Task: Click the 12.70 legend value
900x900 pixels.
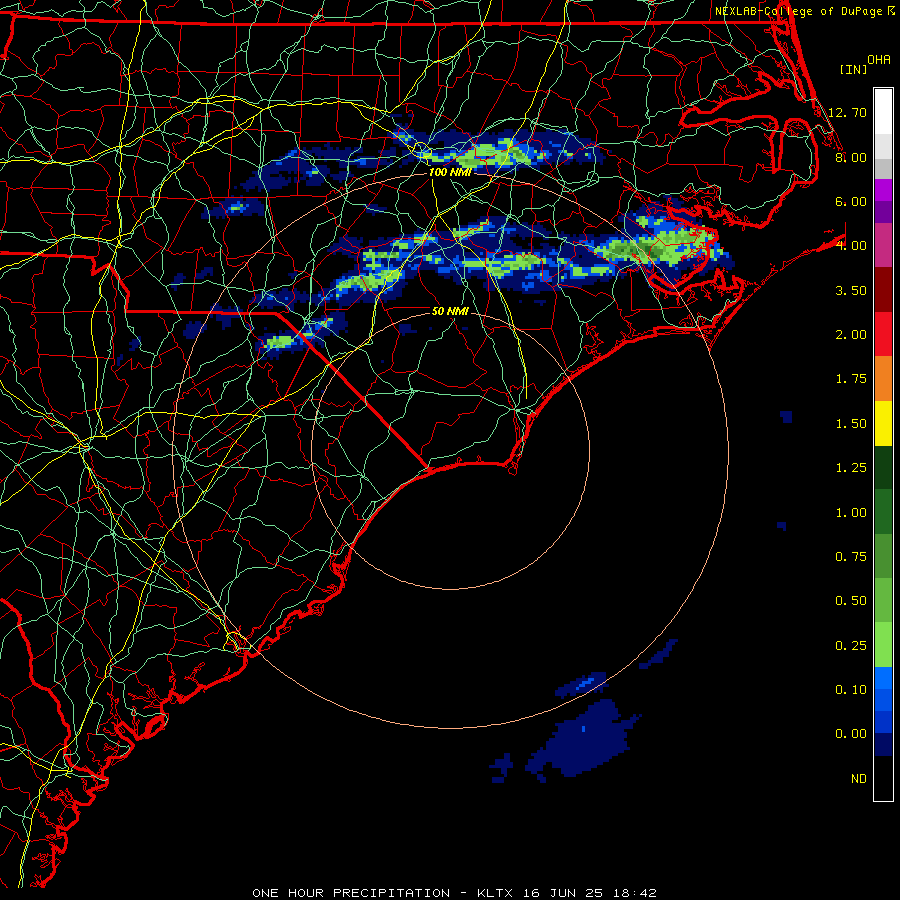Action: point(848,112)
